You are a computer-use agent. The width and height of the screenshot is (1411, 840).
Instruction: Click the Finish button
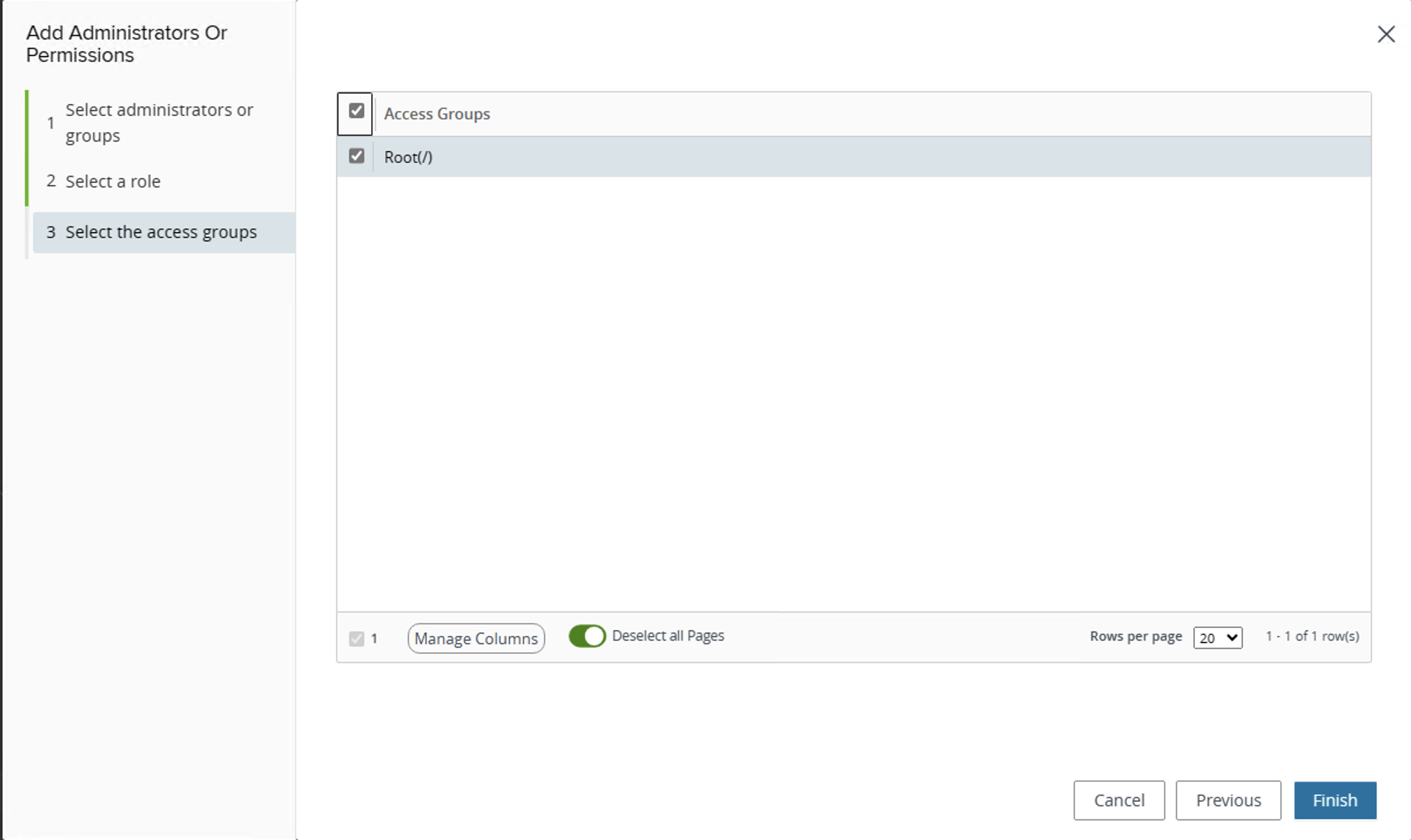tap(1335, 800)
